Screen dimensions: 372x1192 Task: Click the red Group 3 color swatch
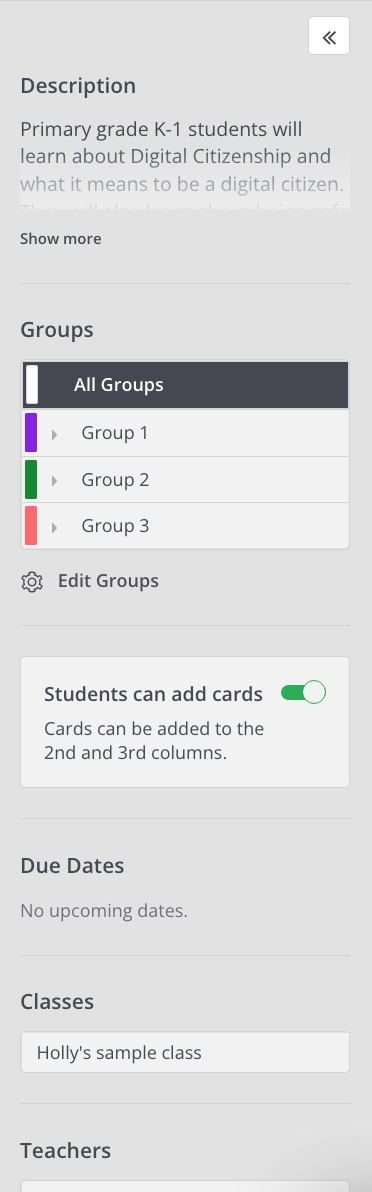[x=31, y=526]
